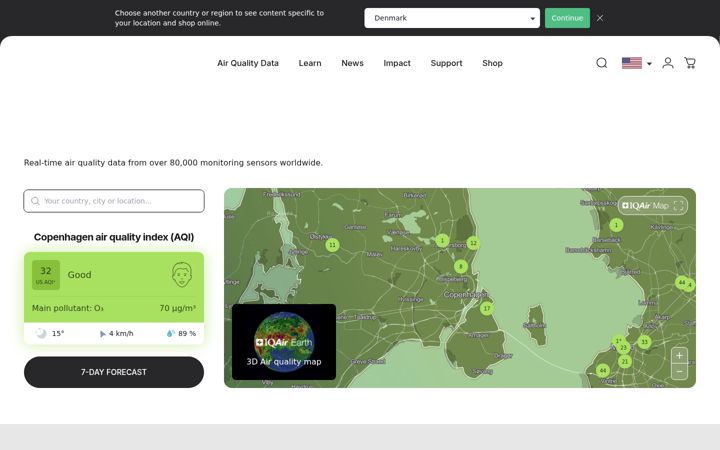Click the 7-DAY FORECAST button
The image size is (720, 450).
tap(114, 372)
